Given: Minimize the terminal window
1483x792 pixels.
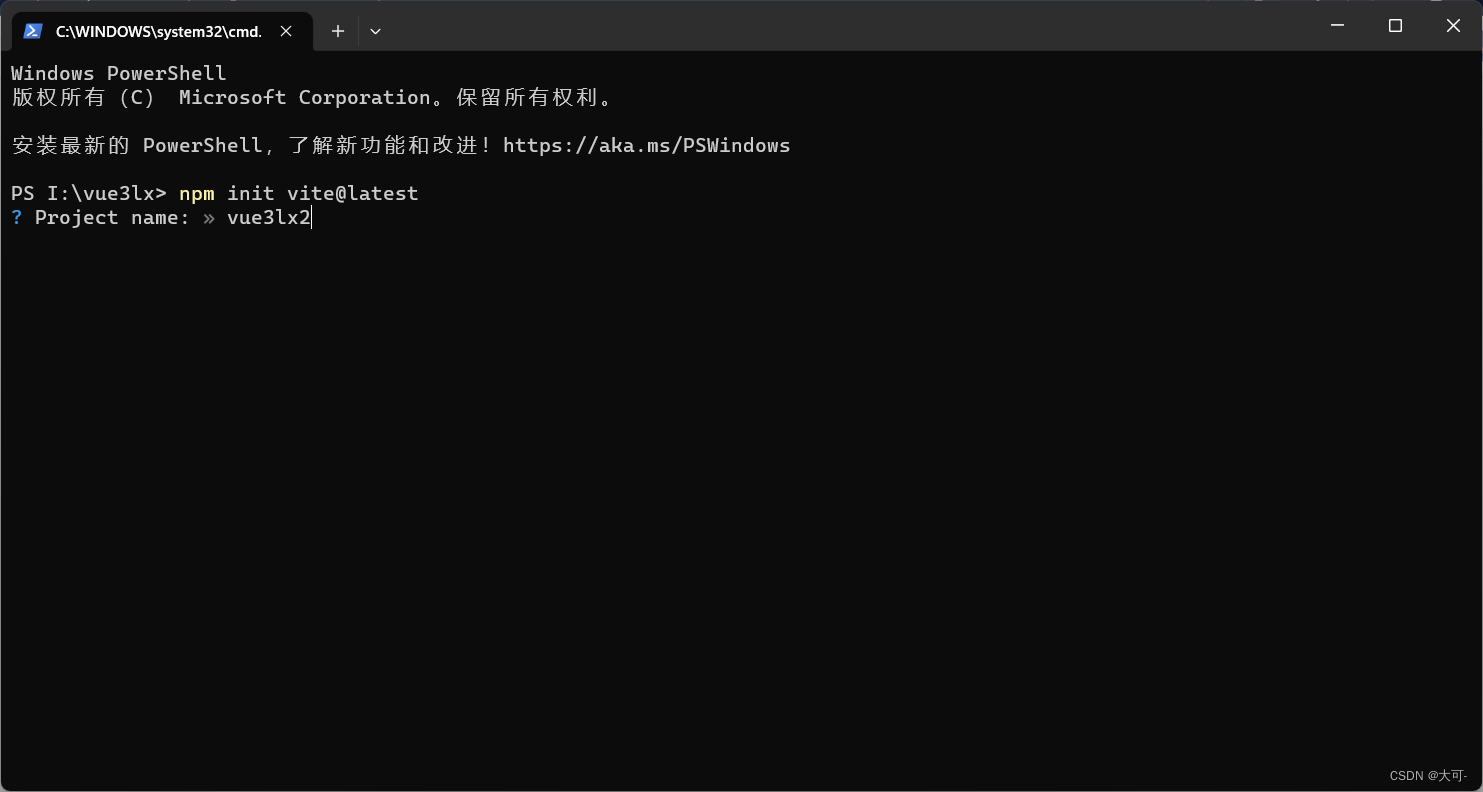Looking at the screenshot, I should pos(1337,26).
